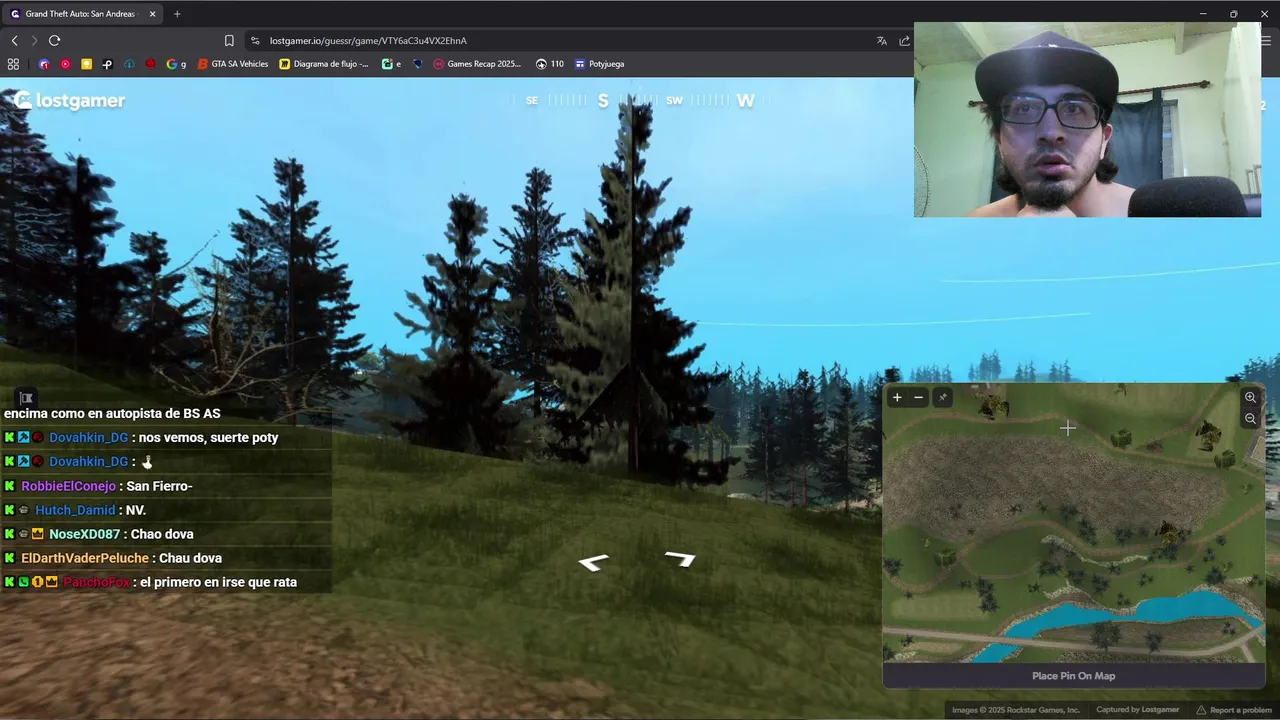Move along the right navigation arrow
Screen dimensions: 1280x720
click(x=680, y=558)
